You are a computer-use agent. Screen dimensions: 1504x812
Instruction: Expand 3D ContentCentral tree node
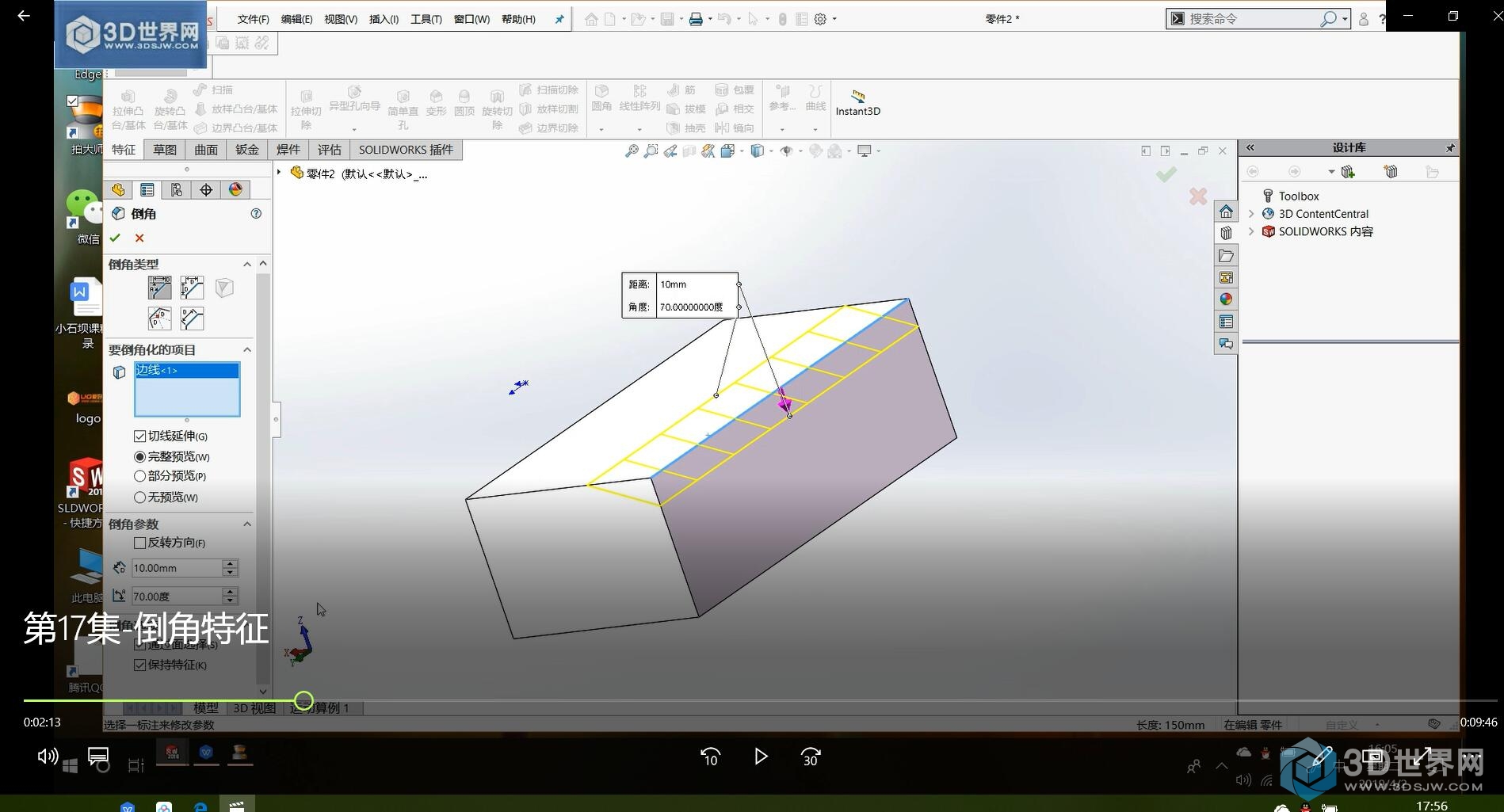pos(1251,214)
